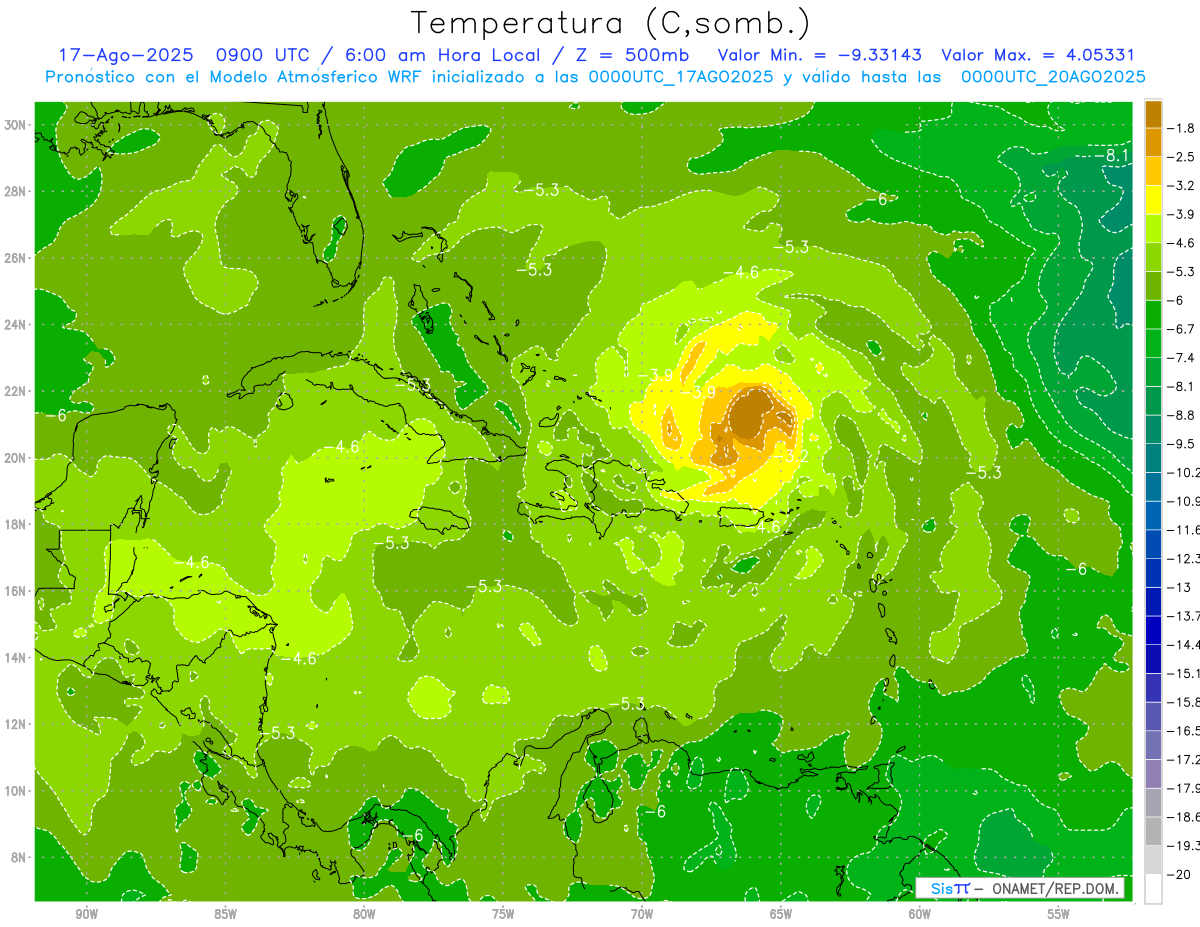Click the '-15.1' legend value

(1184, 673)
